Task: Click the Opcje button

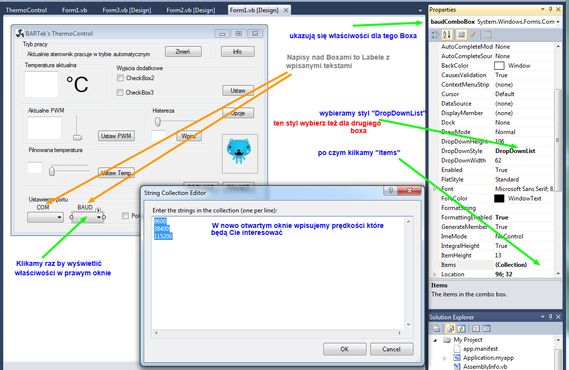Action: click(238, 113)
